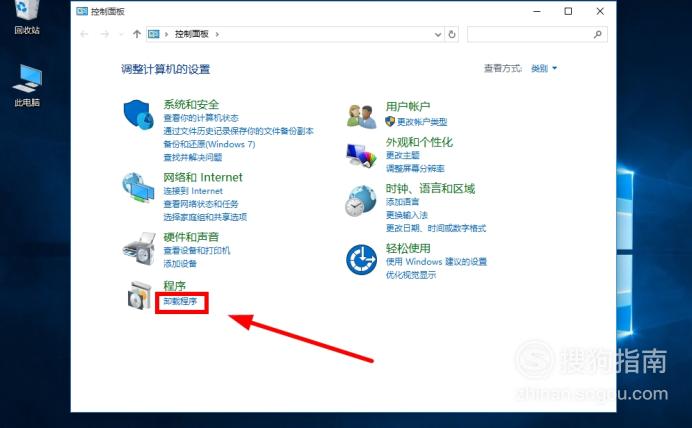Click 优化视觉显示 link
Image resolution: width=692 pixels, height=428 pixels.
tap(411, 275)
